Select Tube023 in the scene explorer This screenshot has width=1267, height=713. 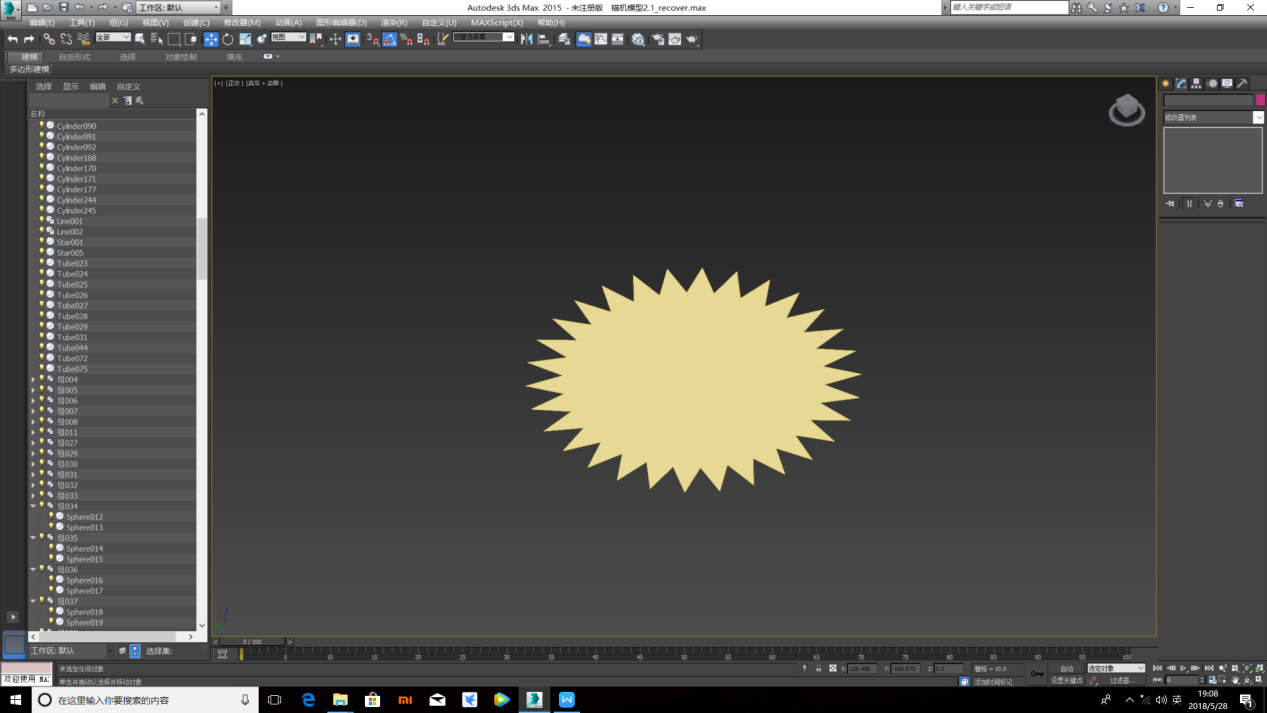pyautogui.click(x=72, y=263)
